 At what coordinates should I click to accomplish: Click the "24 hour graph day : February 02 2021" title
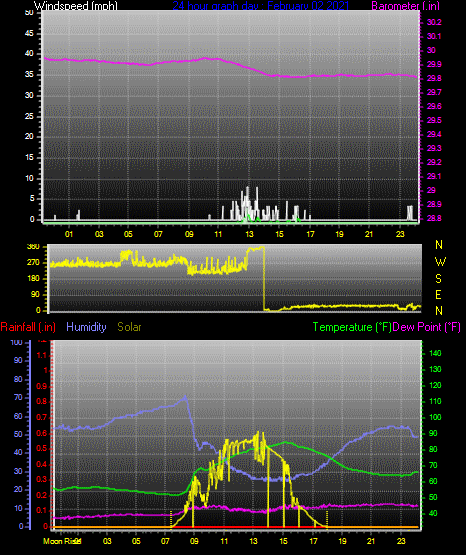tap(261, 6)
